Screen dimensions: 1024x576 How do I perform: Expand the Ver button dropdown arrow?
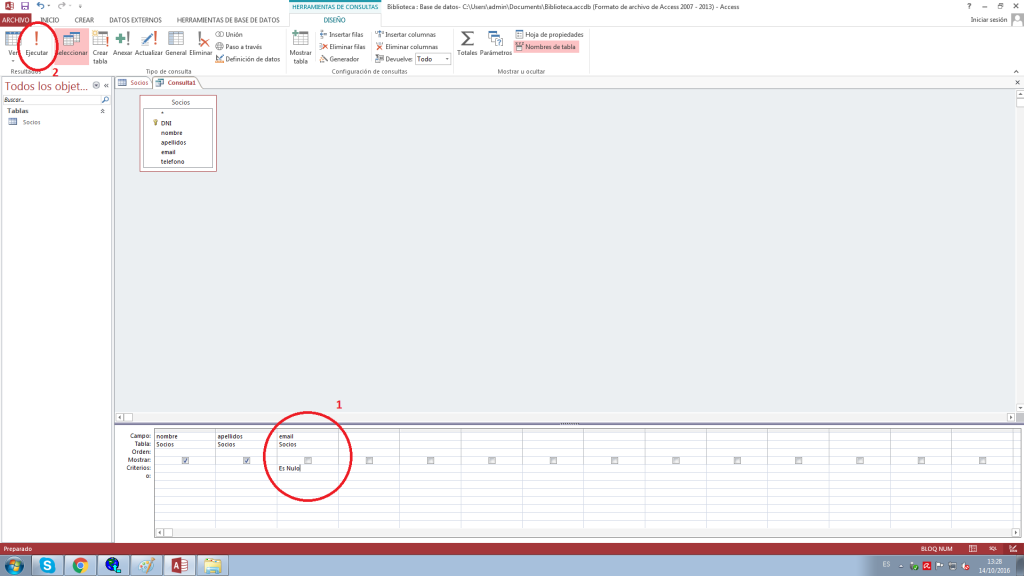13,60
